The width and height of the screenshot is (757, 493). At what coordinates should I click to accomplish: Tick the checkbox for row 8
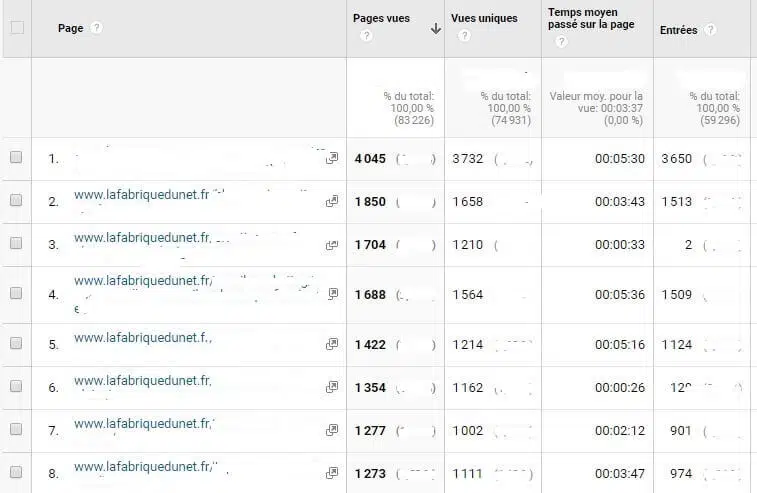click(16, 471)
